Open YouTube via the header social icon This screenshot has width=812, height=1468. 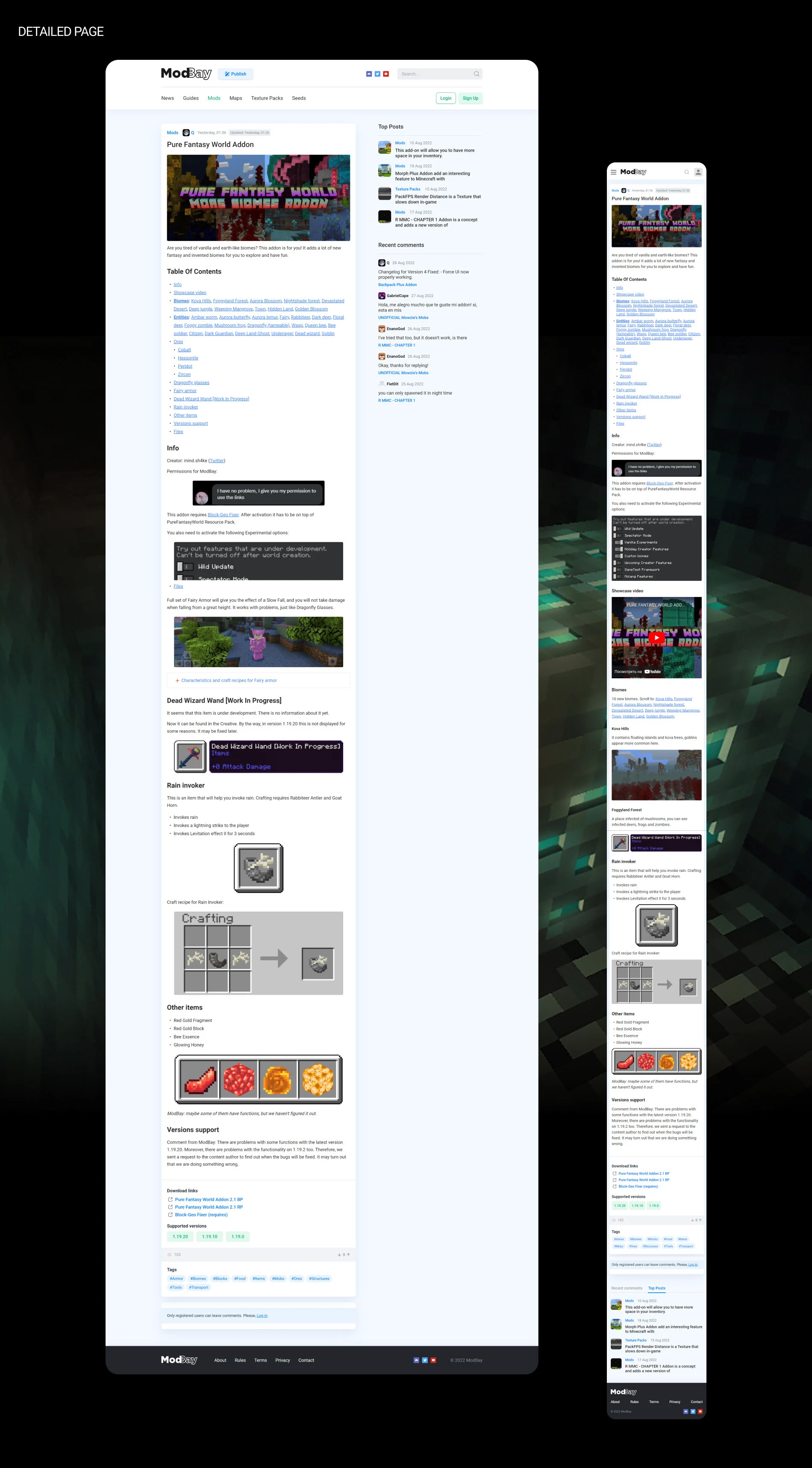point(386,74)
